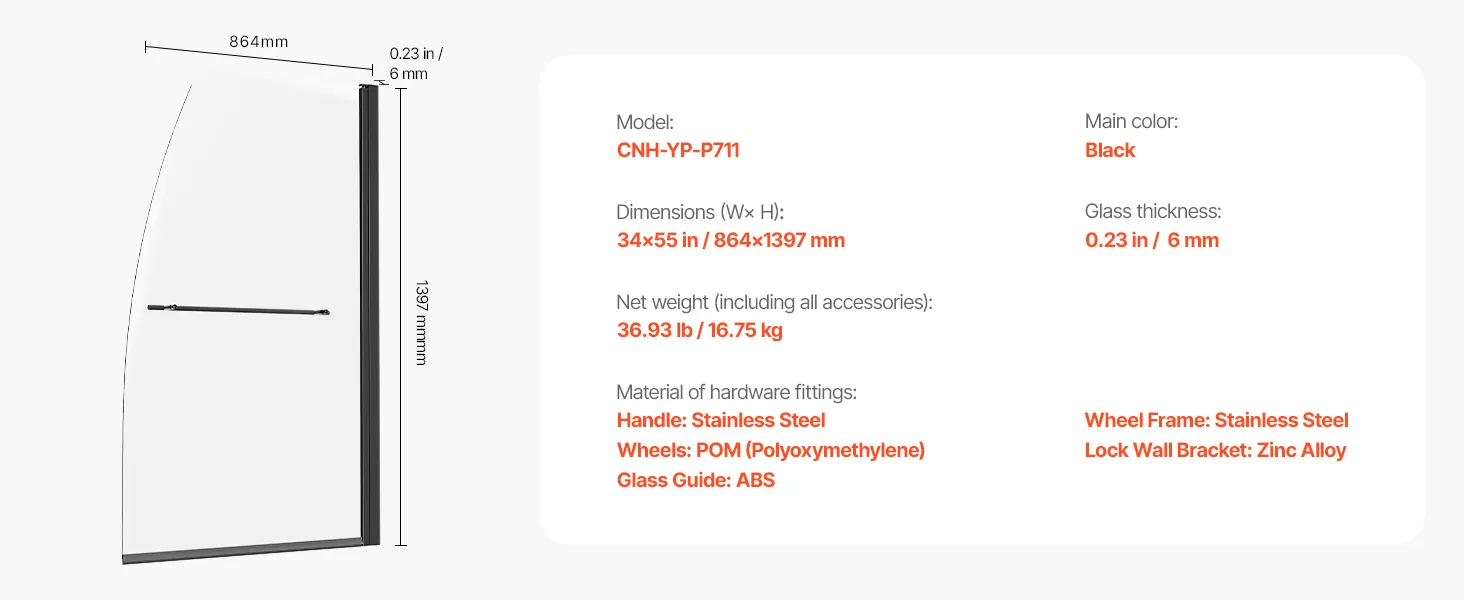Click the 864mm width label above the glass
The image size is (1464, 600).
coord(258,42)
